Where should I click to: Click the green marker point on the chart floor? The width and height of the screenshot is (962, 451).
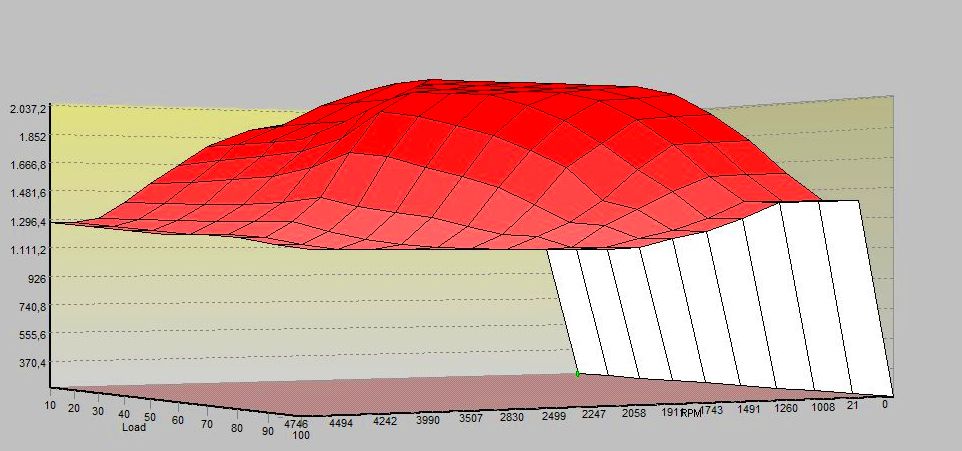coord(577,373)
